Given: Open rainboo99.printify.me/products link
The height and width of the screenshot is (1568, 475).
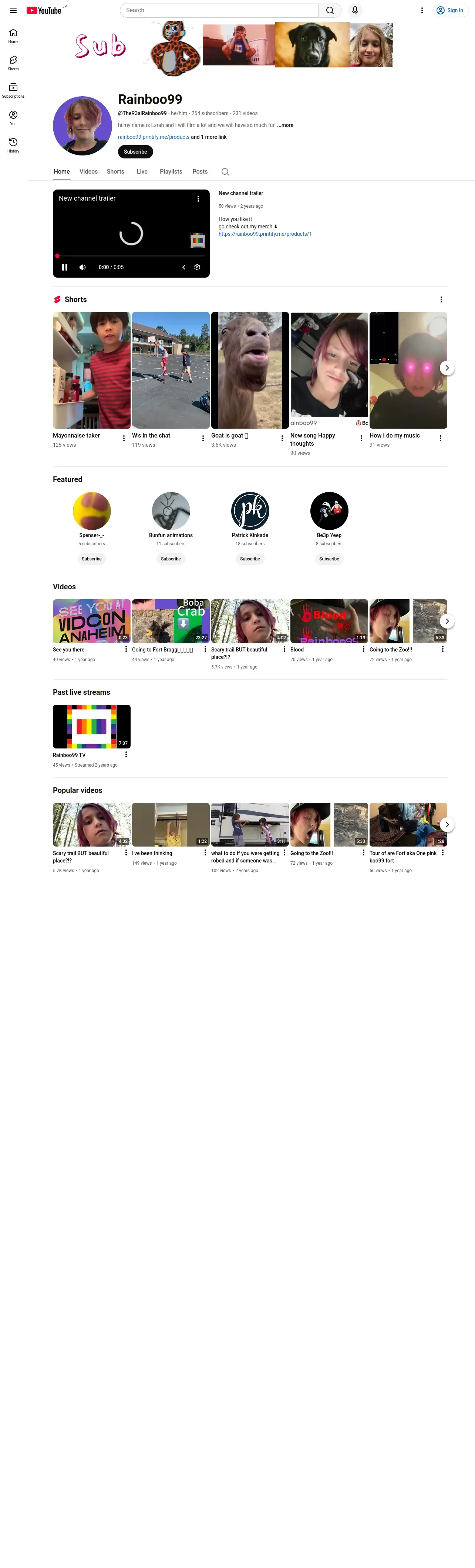Looking at the screenshot, I should click(154, 137).
